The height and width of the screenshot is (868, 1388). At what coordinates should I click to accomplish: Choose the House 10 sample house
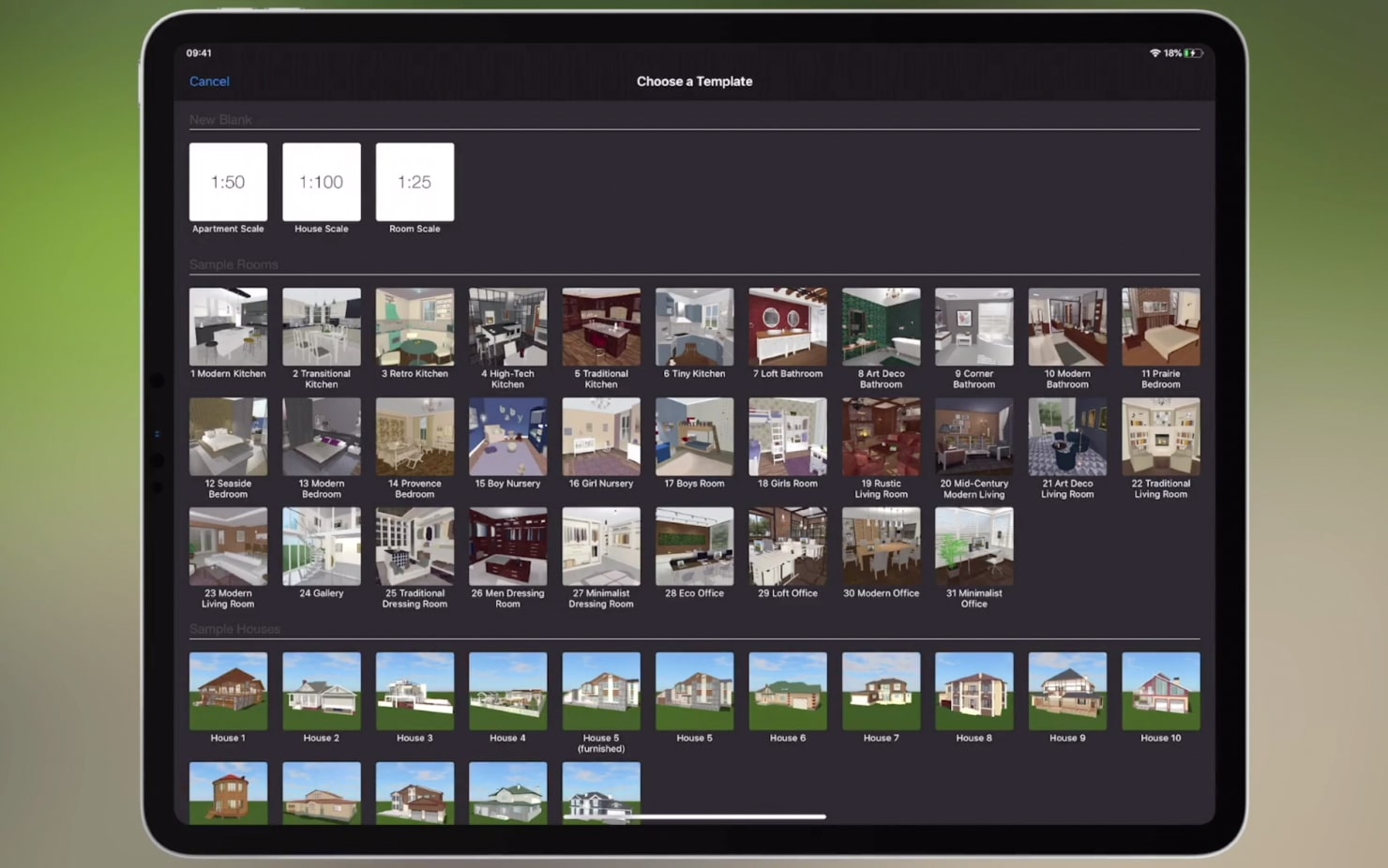coord(1160,690)
